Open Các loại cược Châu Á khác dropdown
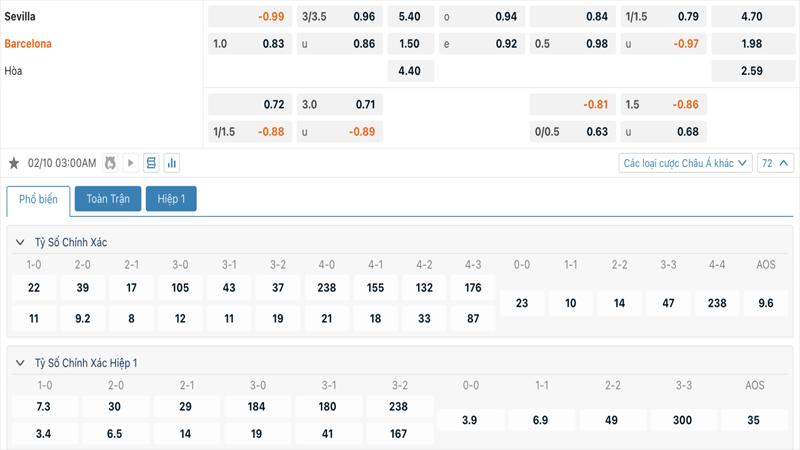 click(685, 163)
